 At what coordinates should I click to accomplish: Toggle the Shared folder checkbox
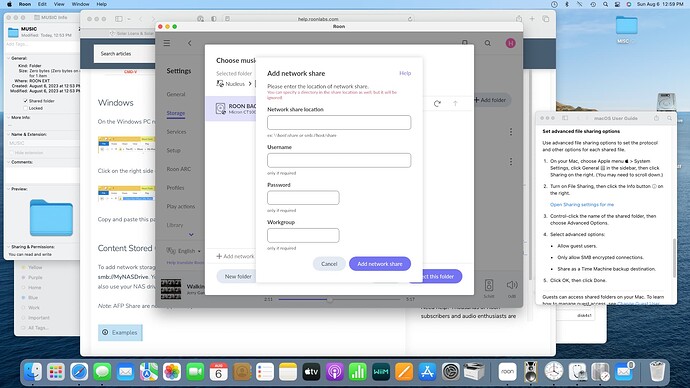click(26, 101)
